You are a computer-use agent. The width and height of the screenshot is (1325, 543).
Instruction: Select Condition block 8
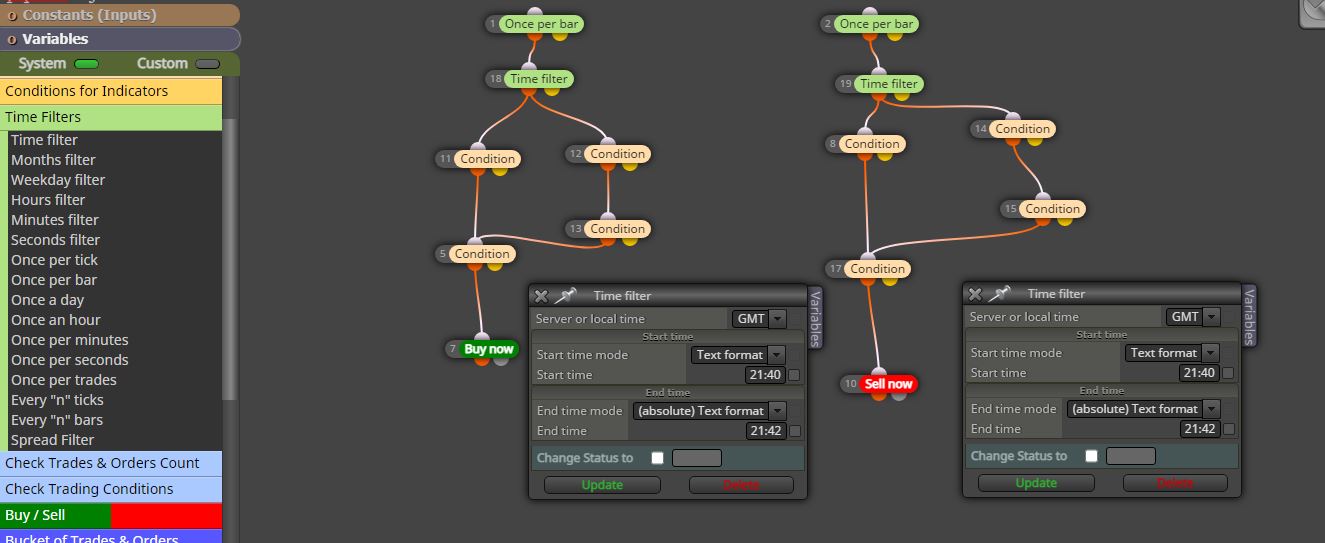(x=872, y=143)
